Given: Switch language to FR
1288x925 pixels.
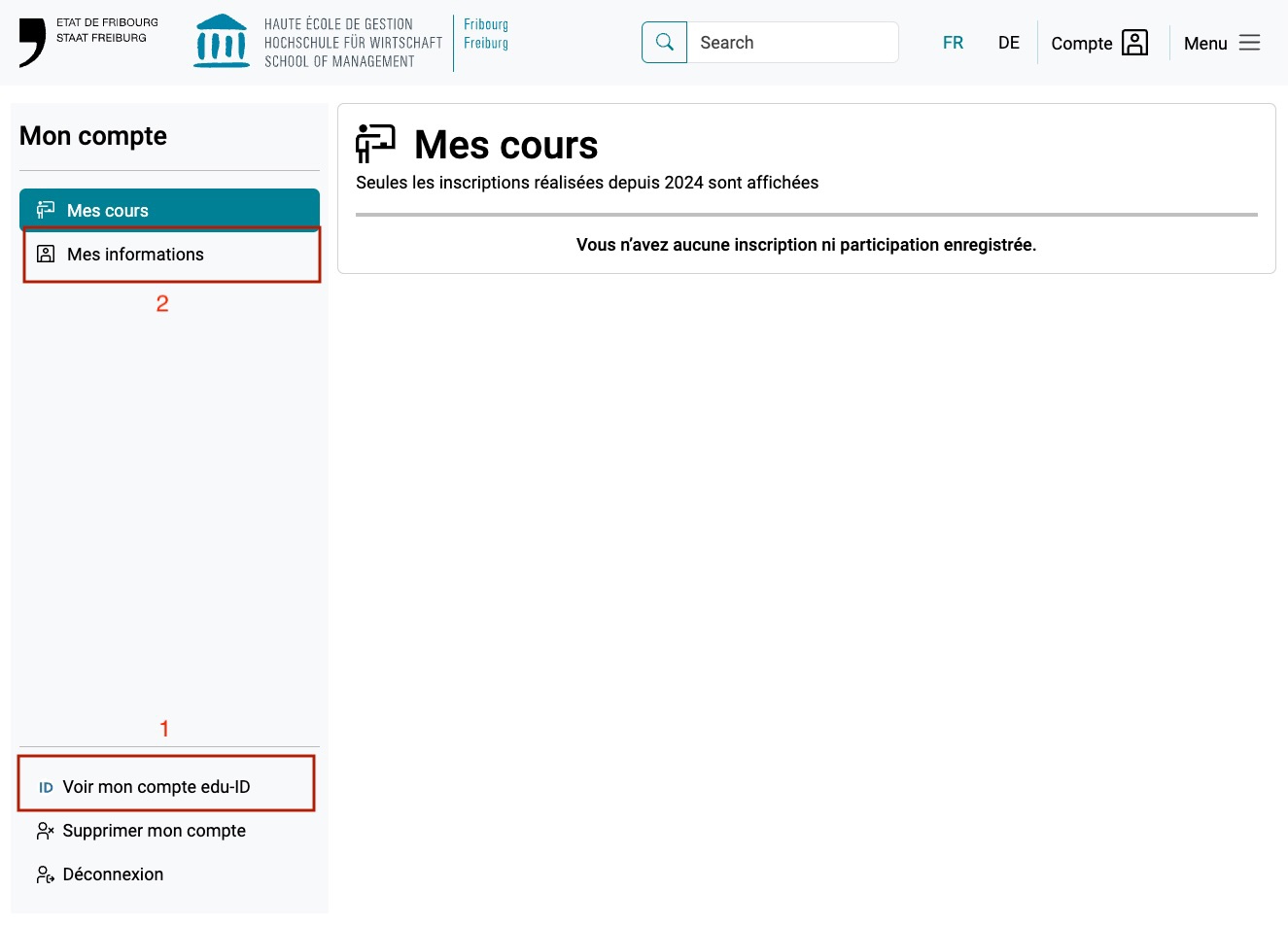Looking at the screenshot, I should coord(953,43).
